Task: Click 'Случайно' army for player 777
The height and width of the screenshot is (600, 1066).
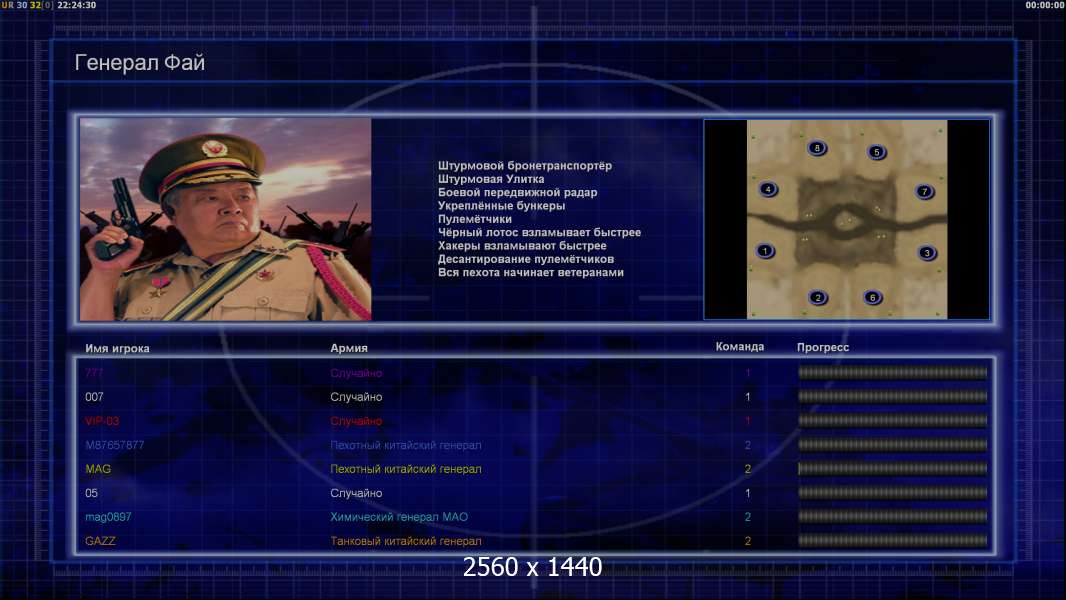Action: pos(356,373)
